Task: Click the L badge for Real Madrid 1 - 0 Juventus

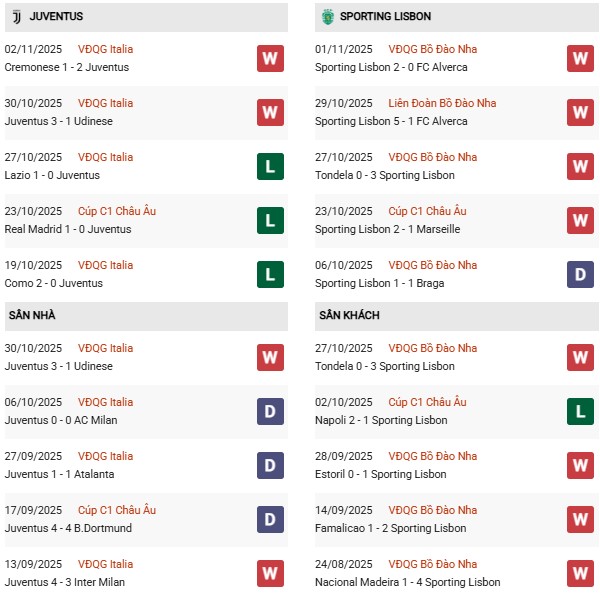Action: point(270,220)
